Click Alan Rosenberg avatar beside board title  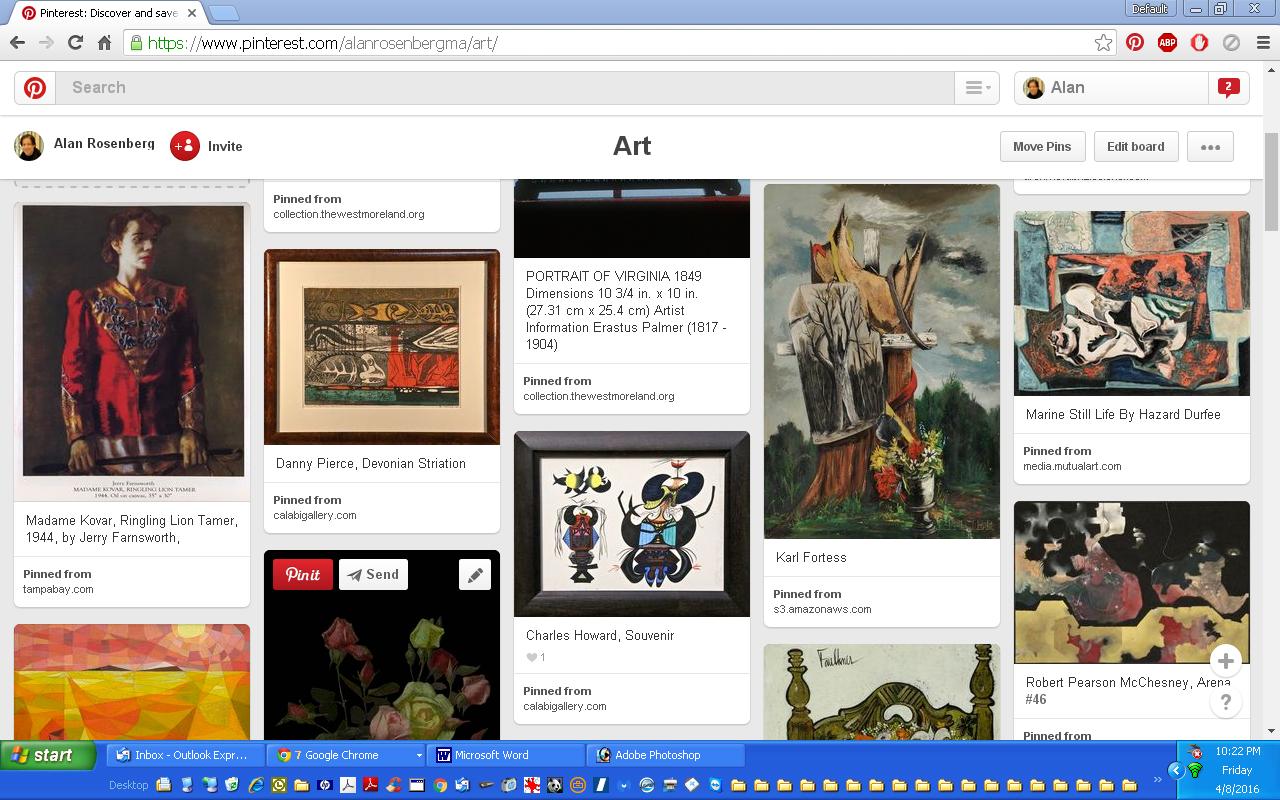coord(29,146)
